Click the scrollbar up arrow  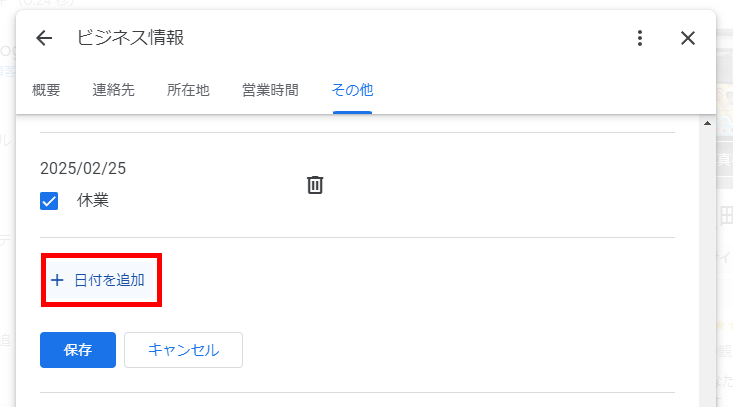tap(707, 123)
